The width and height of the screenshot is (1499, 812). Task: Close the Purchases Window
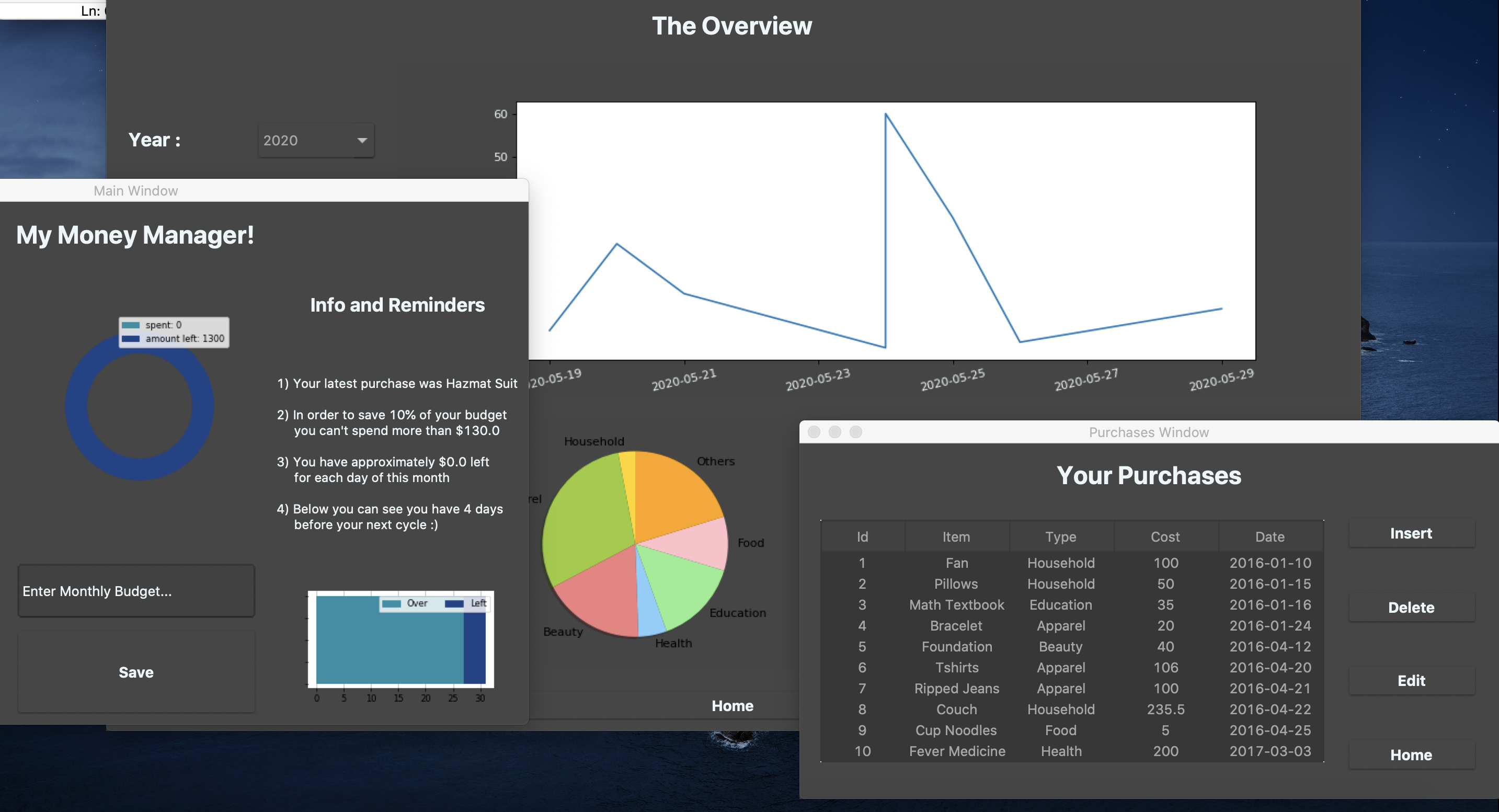[x=814, y=432]
